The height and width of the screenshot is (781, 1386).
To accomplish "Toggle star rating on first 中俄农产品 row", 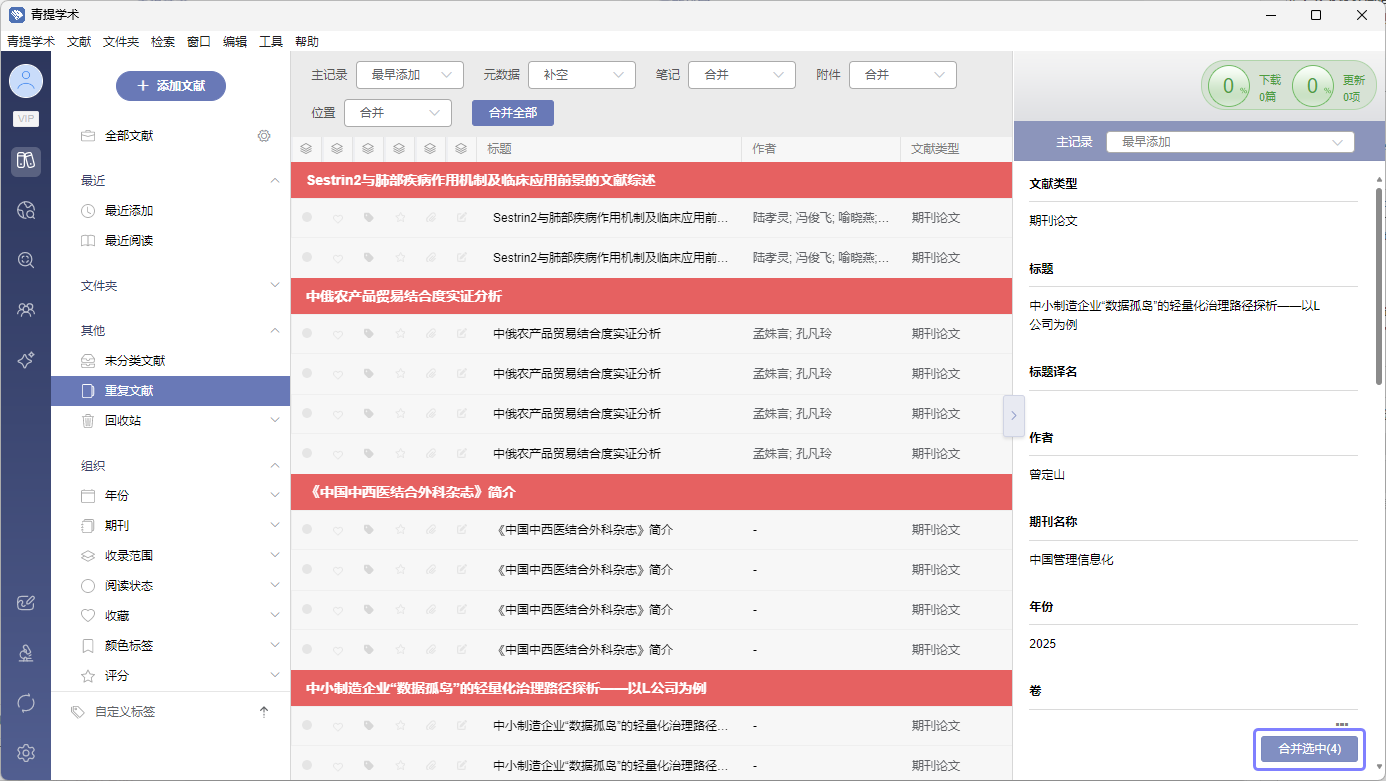I will [400, 334].
